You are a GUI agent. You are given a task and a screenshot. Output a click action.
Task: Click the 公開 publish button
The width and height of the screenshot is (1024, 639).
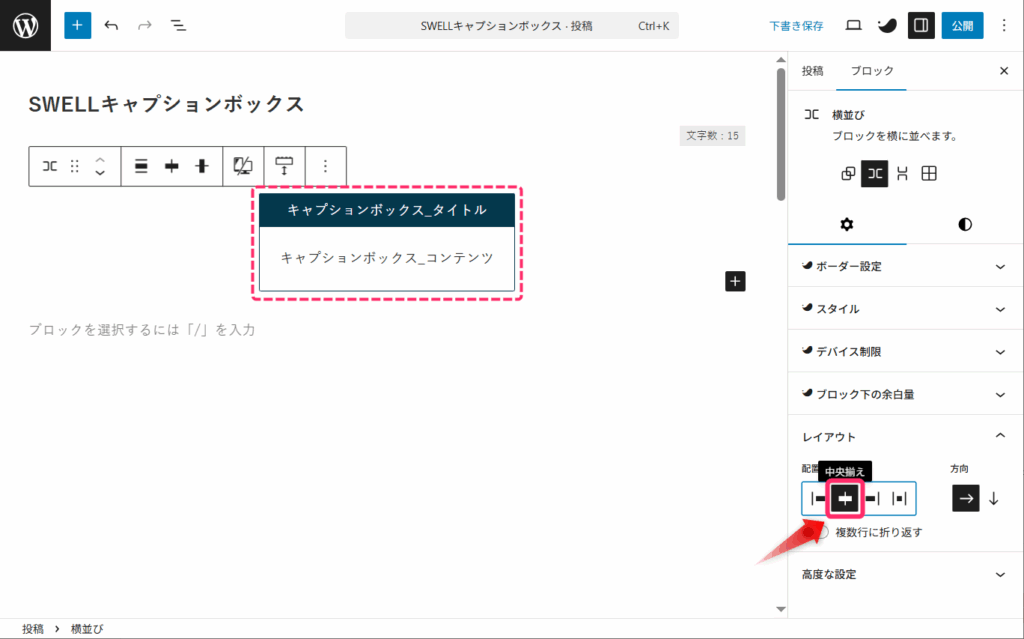962,25
